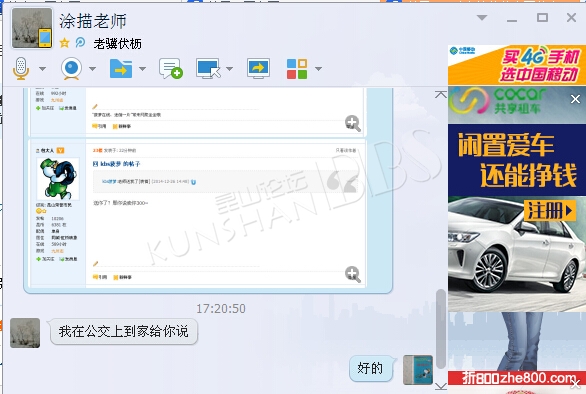The image size is (586, 394).
Task: Expand the voice call options arrow
Action: coord(43,69)
